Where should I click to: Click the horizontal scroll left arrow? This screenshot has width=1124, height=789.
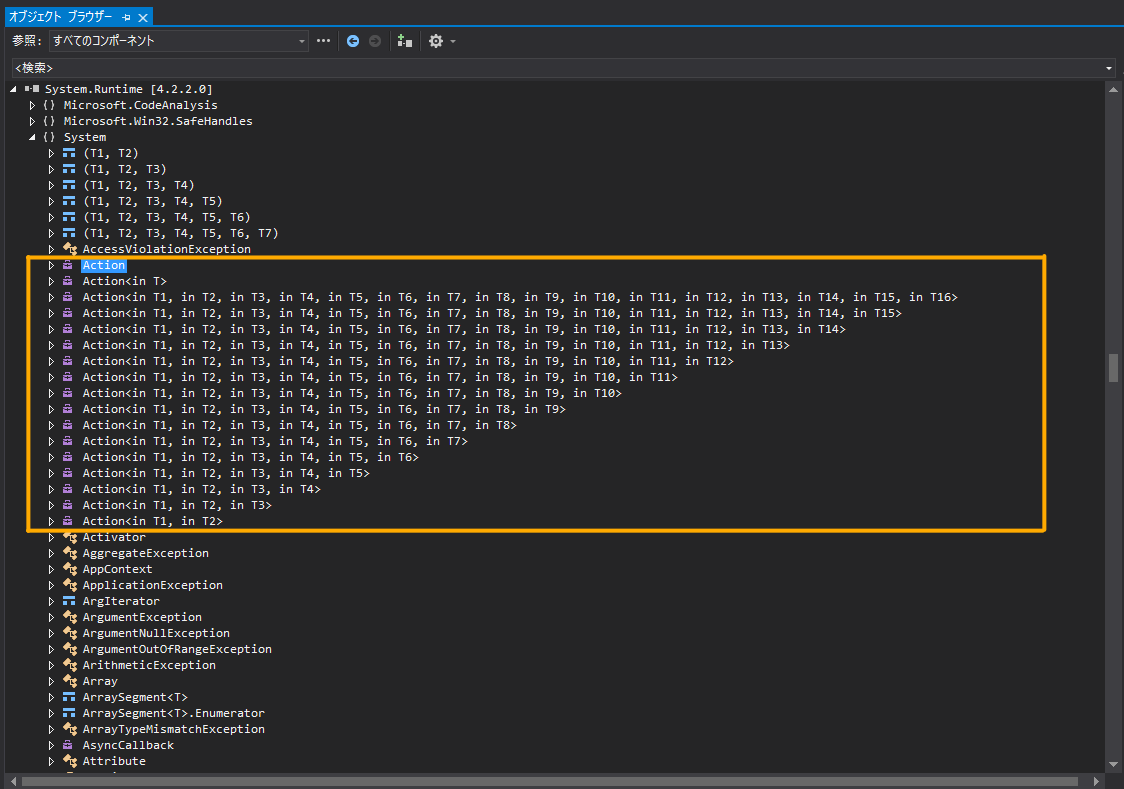point(14,781)
